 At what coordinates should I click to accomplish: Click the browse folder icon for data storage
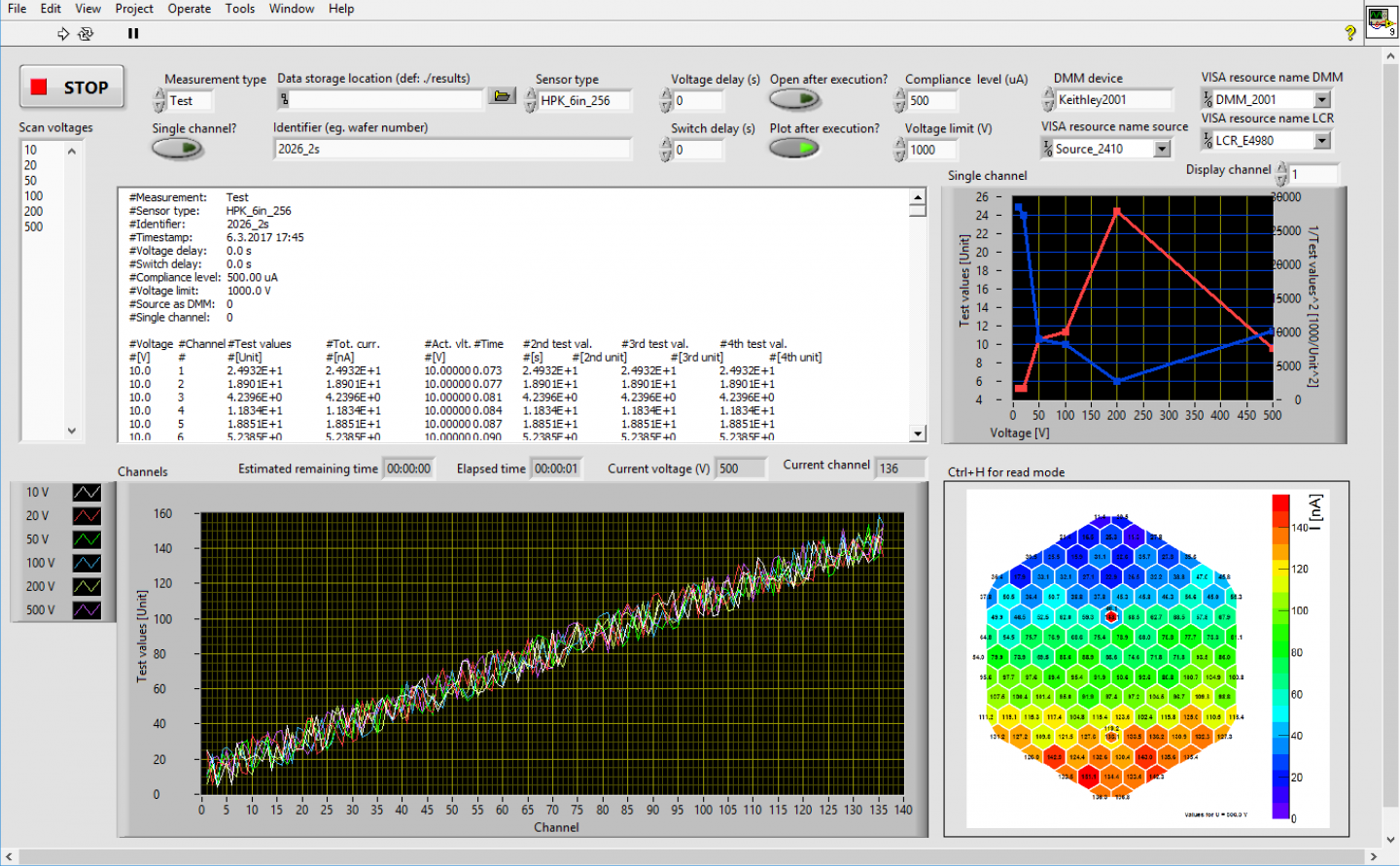coord(502,96)
